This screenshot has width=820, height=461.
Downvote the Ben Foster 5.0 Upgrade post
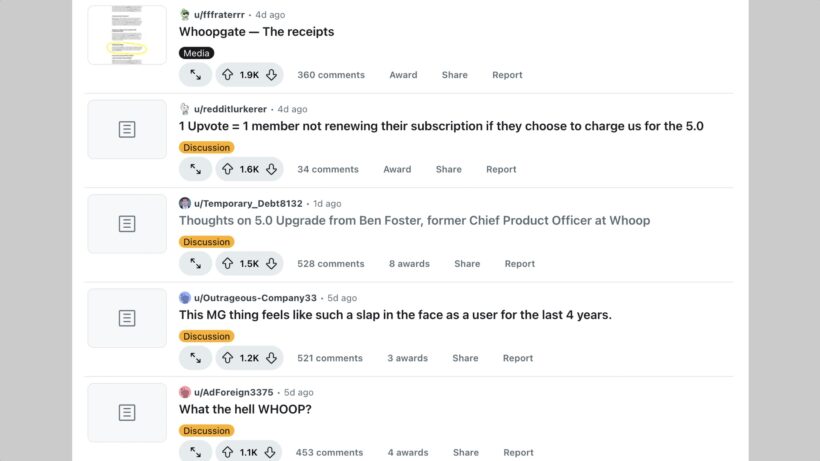271,264
